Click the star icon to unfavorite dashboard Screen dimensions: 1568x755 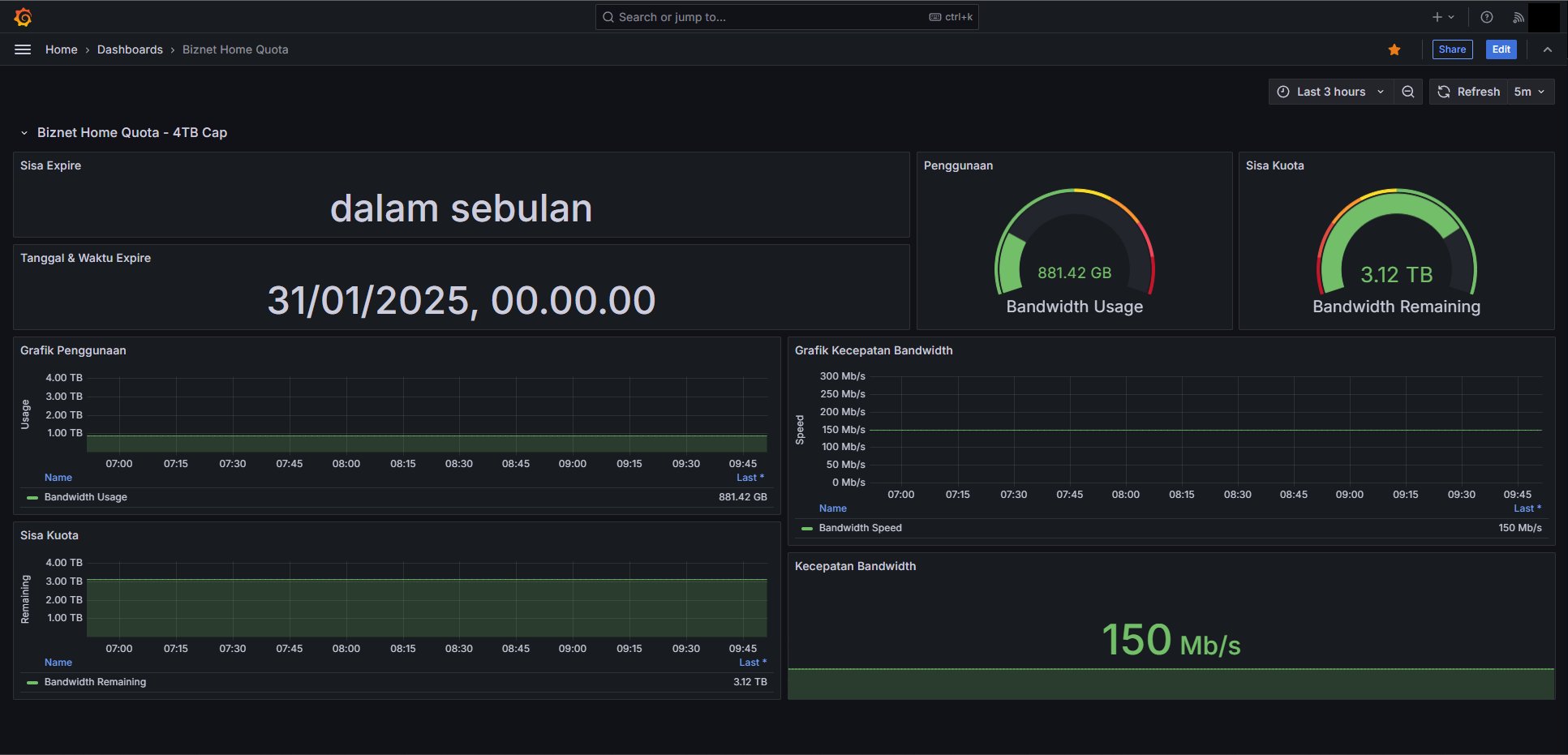pos(1394,49)
